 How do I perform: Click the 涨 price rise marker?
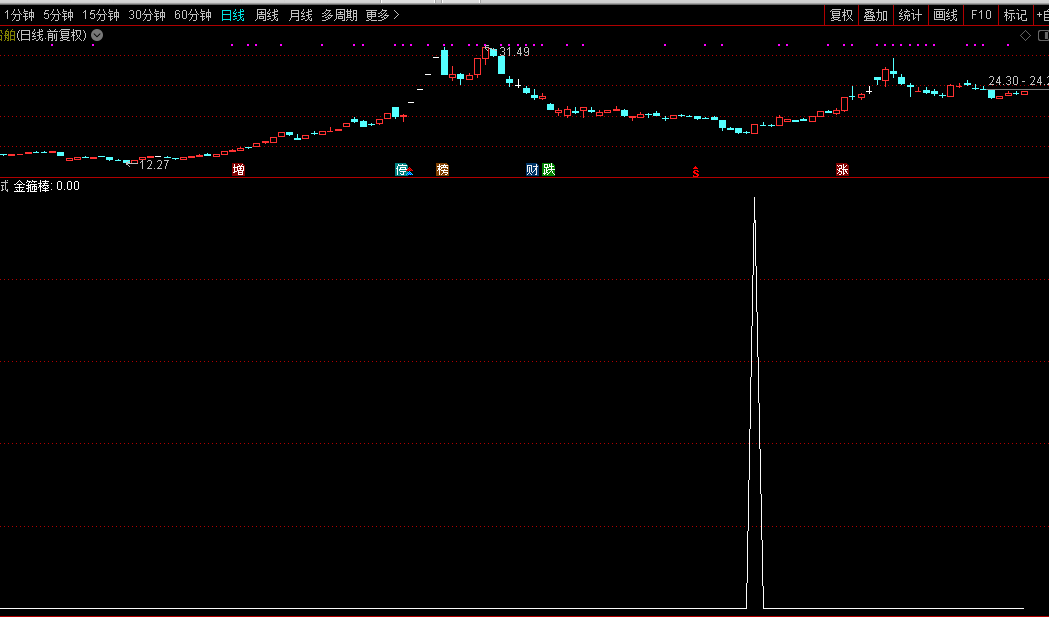coord(842,170)
